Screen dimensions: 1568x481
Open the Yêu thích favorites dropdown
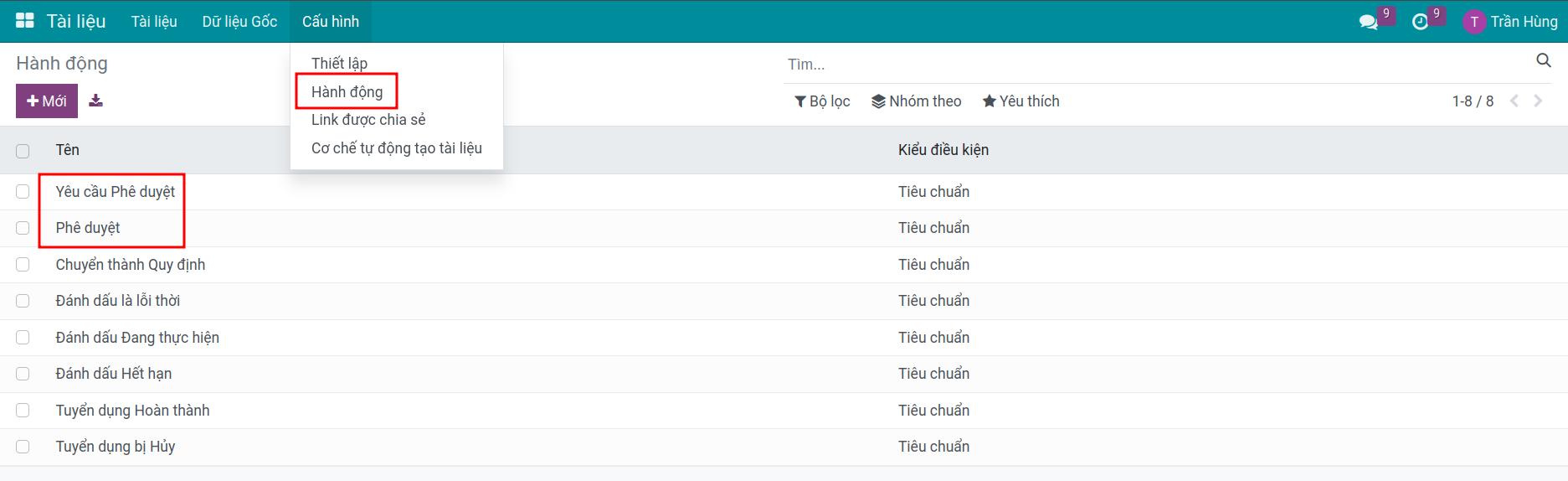point(1021,101)
